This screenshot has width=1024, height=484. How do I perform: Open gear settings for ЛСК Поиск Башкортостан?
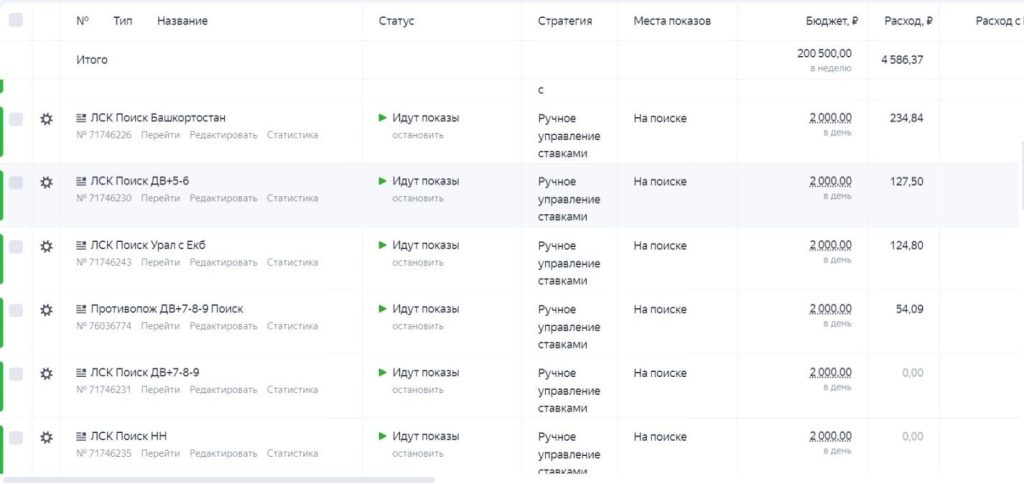pos(46,119)
